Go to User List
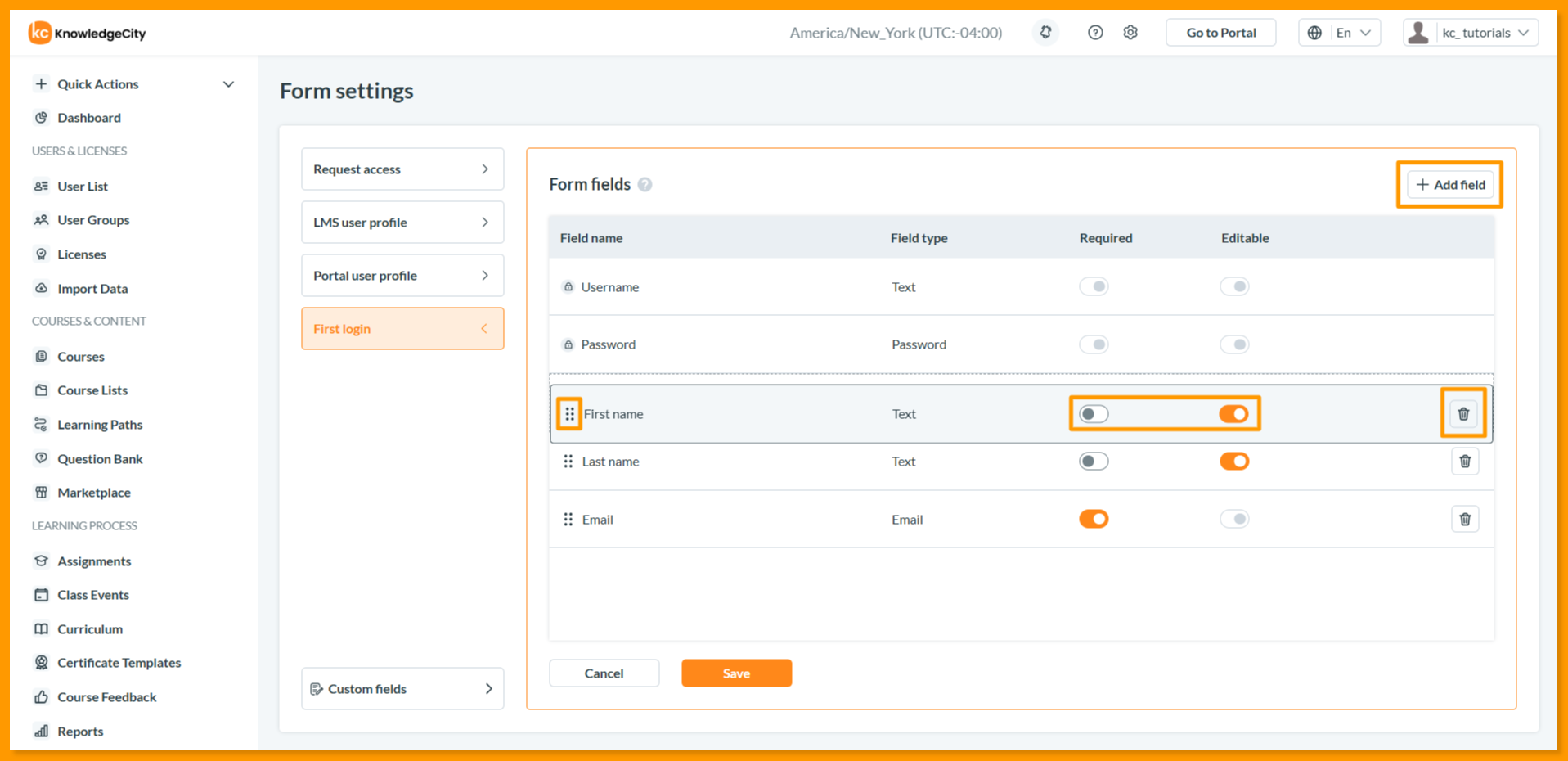Image resolution: width=1568 pixels, height=761 pixels. coord(83,187)
